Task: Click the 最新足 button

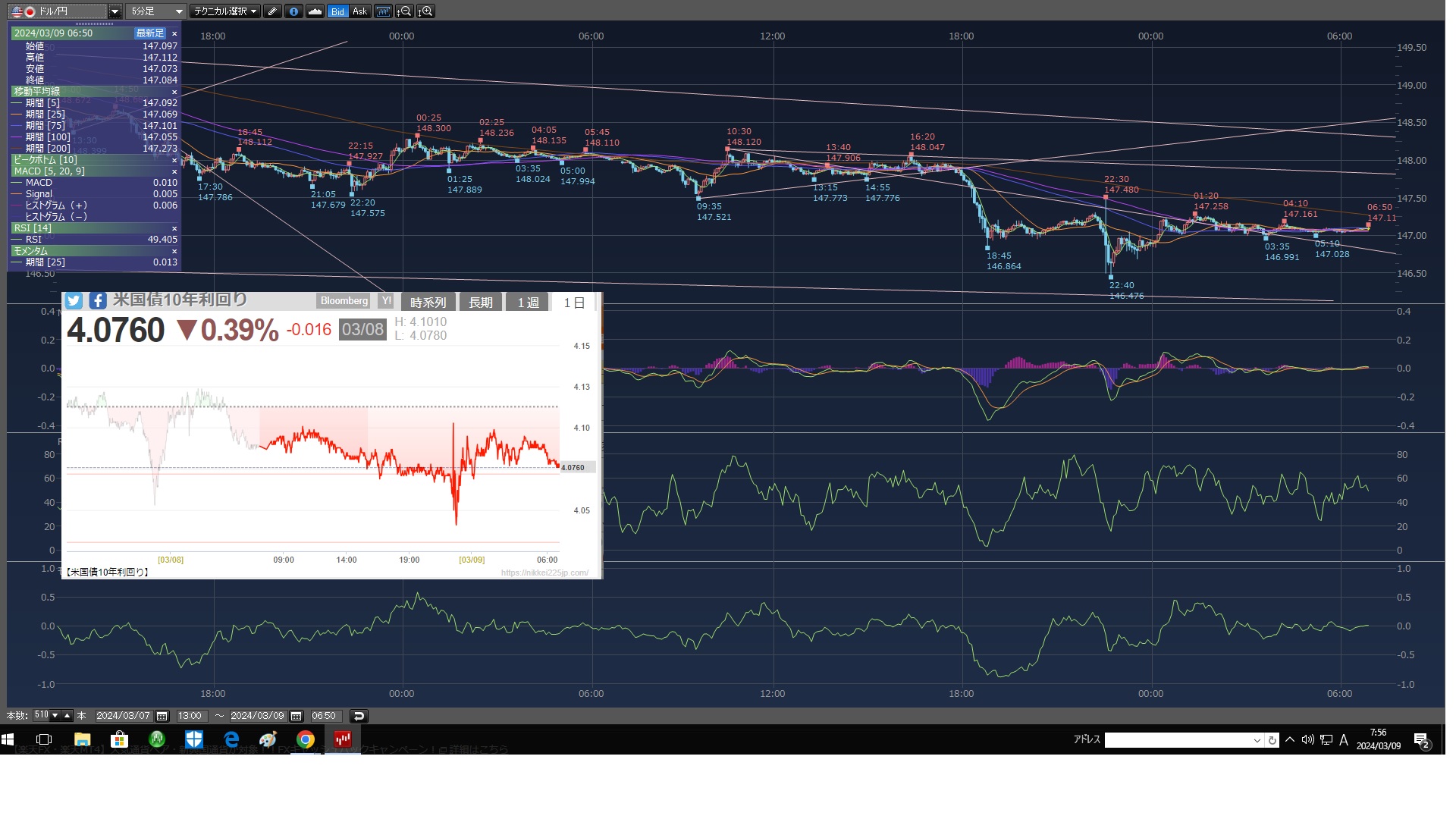Action: pos(149,33)
